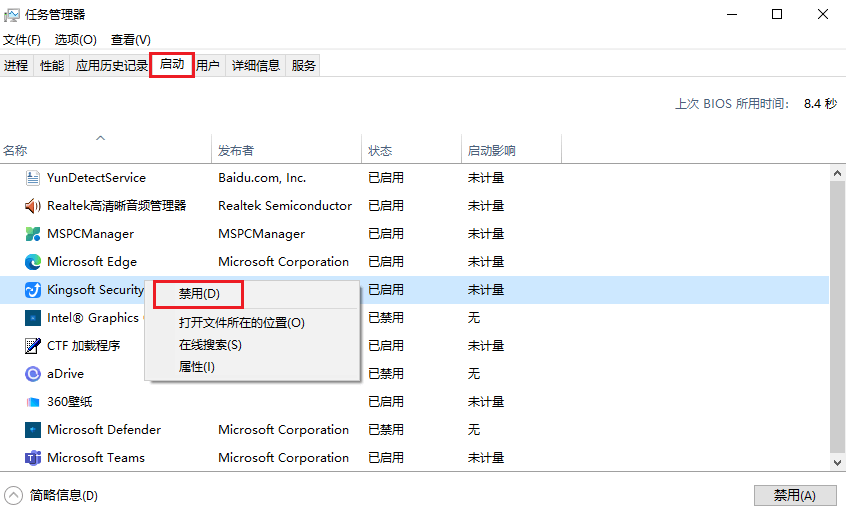Maximize the Task Manager window
Viewport: 846px width, 518px height.
777,15
